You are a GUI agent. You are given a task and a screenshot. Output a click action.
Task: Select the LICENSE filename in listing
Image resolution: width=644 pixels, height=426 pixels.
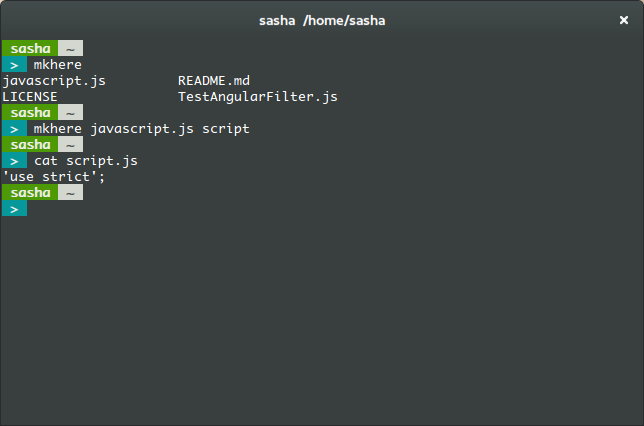point(30,97)
